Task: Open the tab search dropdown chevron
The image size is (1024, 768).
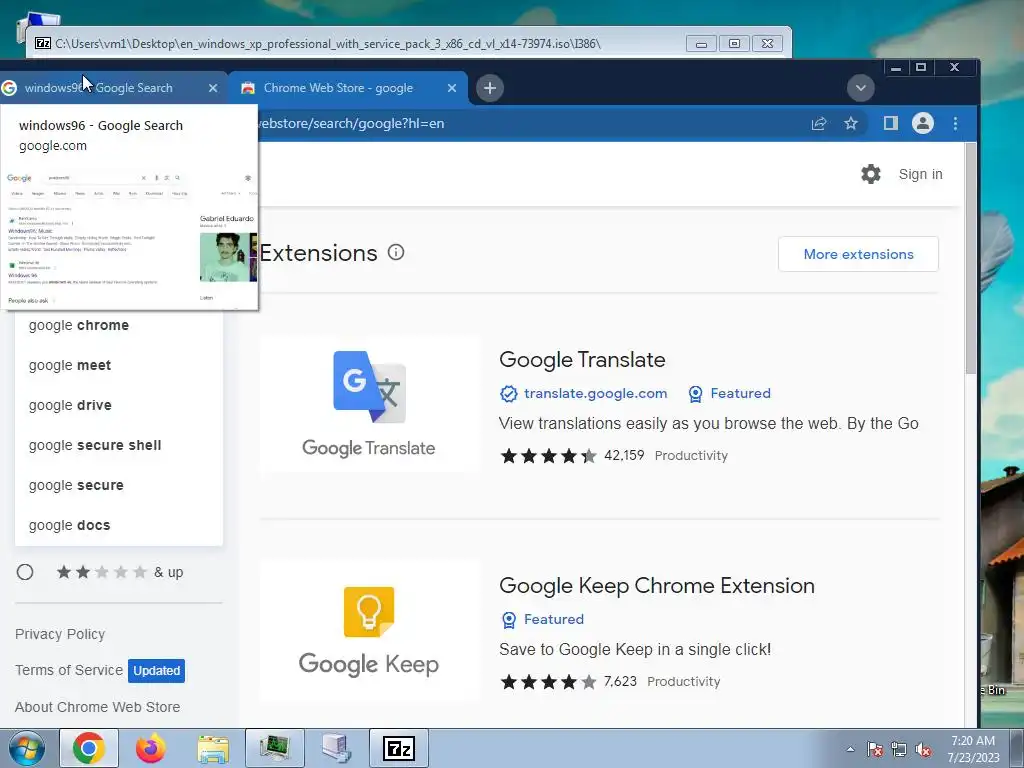Action: pos(860,88)
